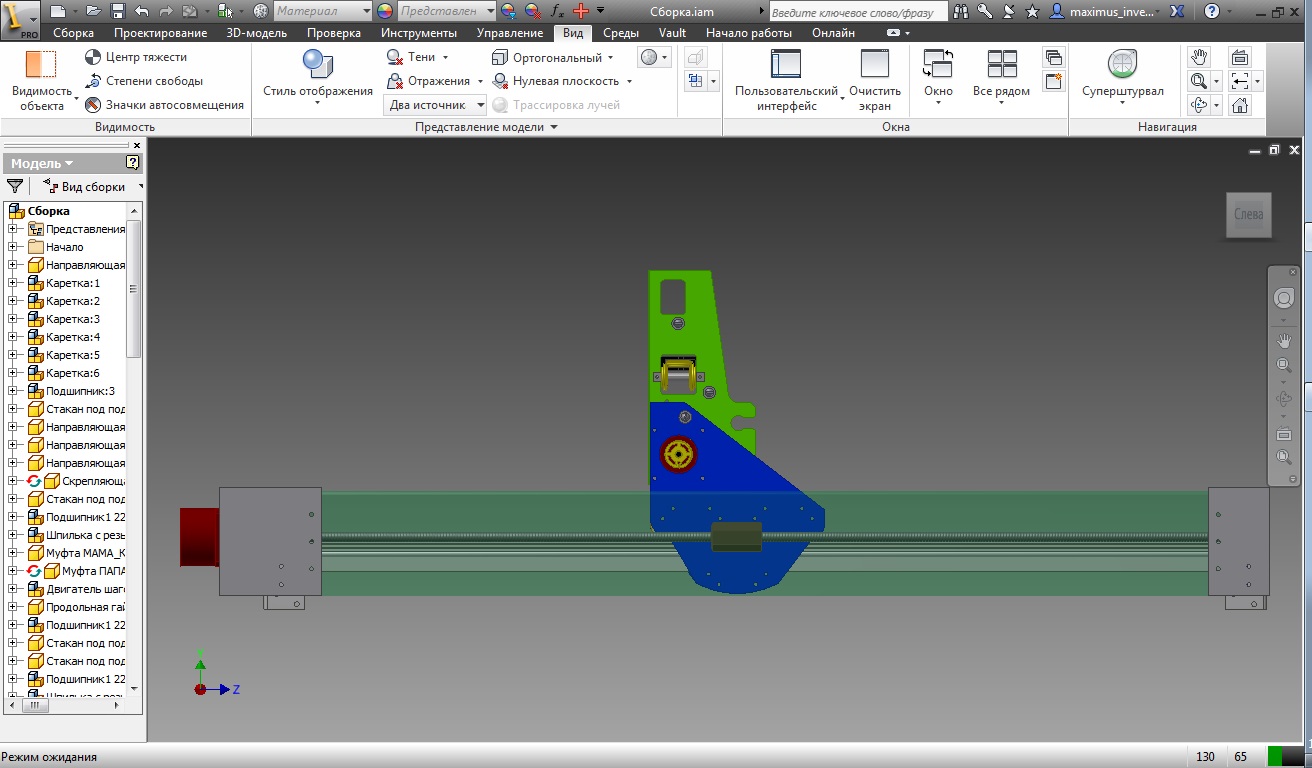This screenshot has height=768, width=1312.
Task: Click the Очистить экран icon
Action: pyautogui.click(x=875, y=64)
